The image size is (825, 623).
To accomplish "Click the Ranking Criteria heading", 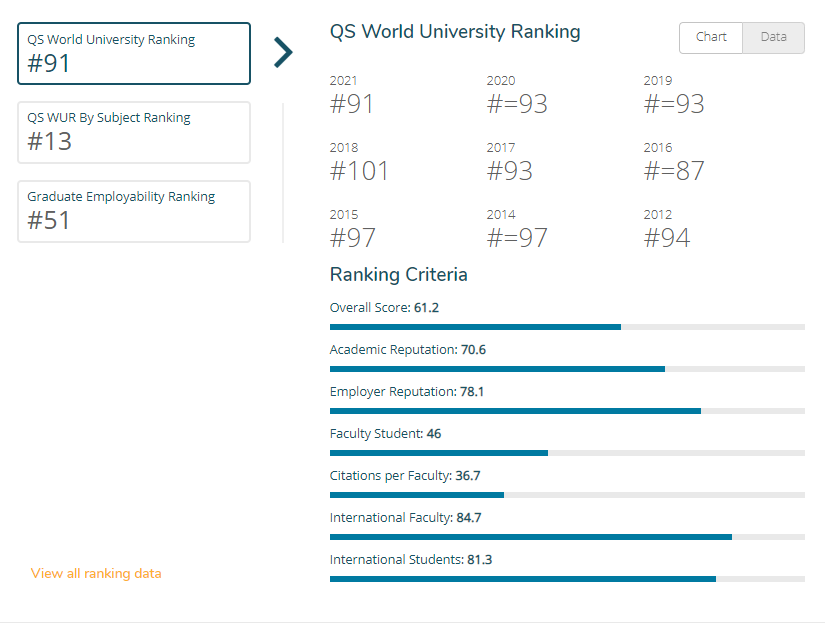I will click(x=398, y=275).
